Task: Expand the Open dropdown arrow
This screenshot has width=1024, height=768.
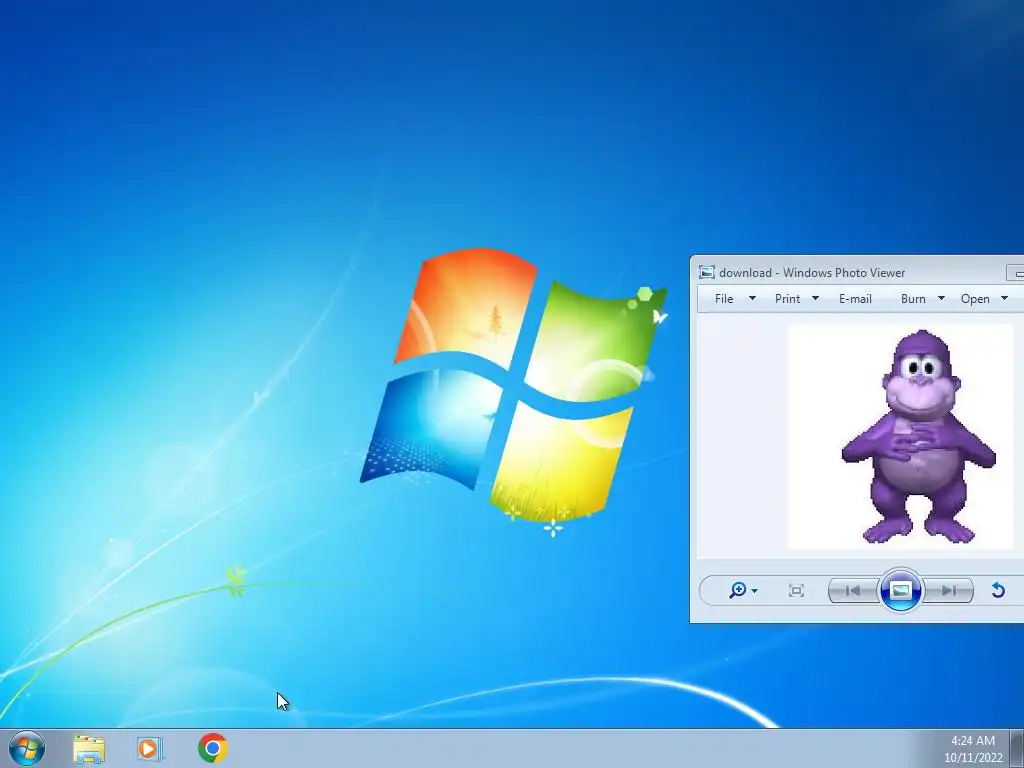Action: [1004, 298]
